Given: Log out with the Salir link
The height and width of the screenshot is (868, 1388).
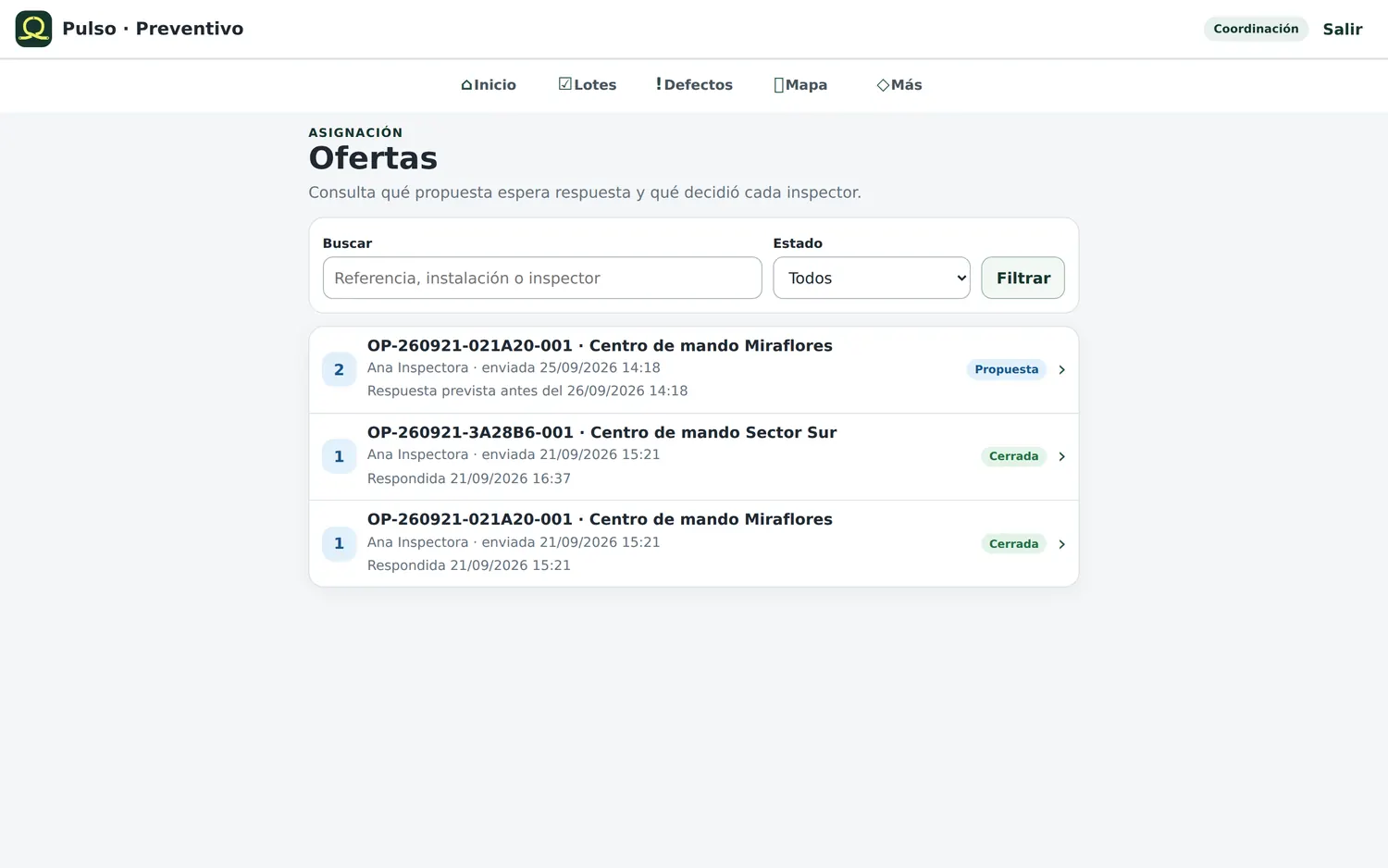Looking at the screenshot, I should (1343, 29).
